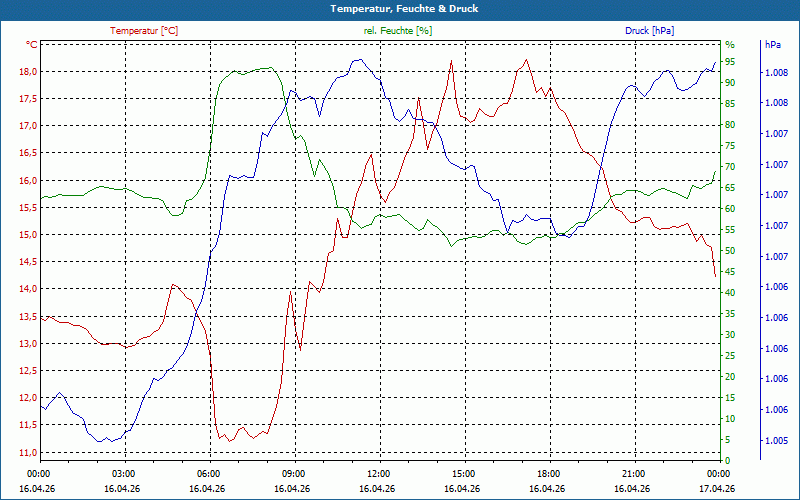Click the 50 humidity axis value
This screenshot has height=500, width=800.
[x=730, y=251]
